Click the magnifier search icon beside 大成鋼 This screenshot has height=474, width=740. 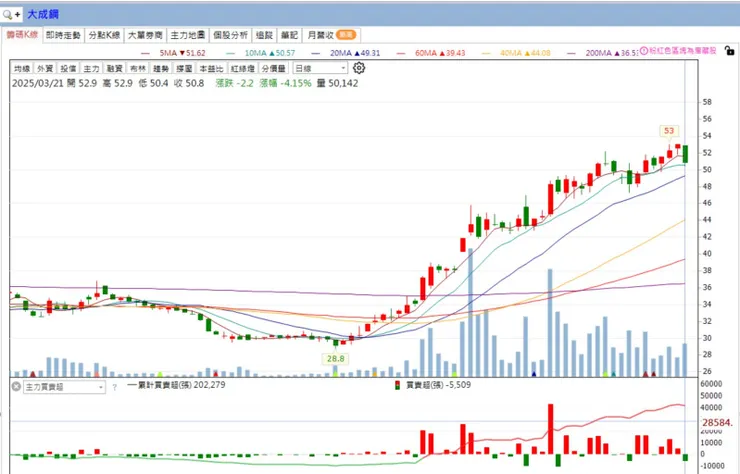pyautogui.click(x=7, y=15)
